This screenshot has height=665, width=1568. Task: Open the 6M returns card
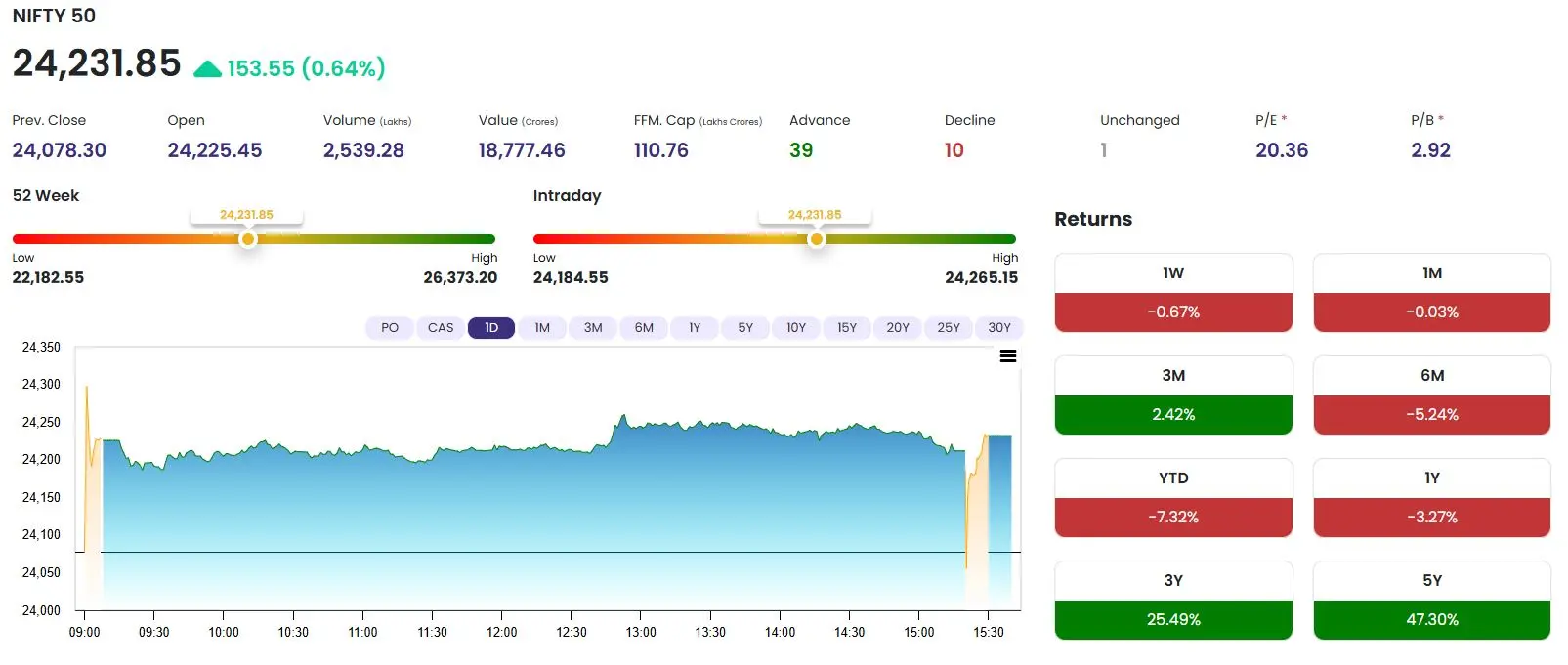(x=1432, y=395)
